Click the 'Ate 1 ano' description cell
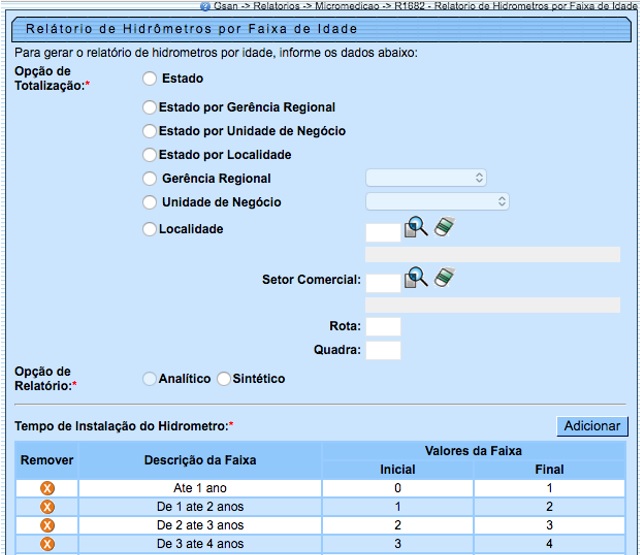This screenshot has width=640, height=555. 200,488
